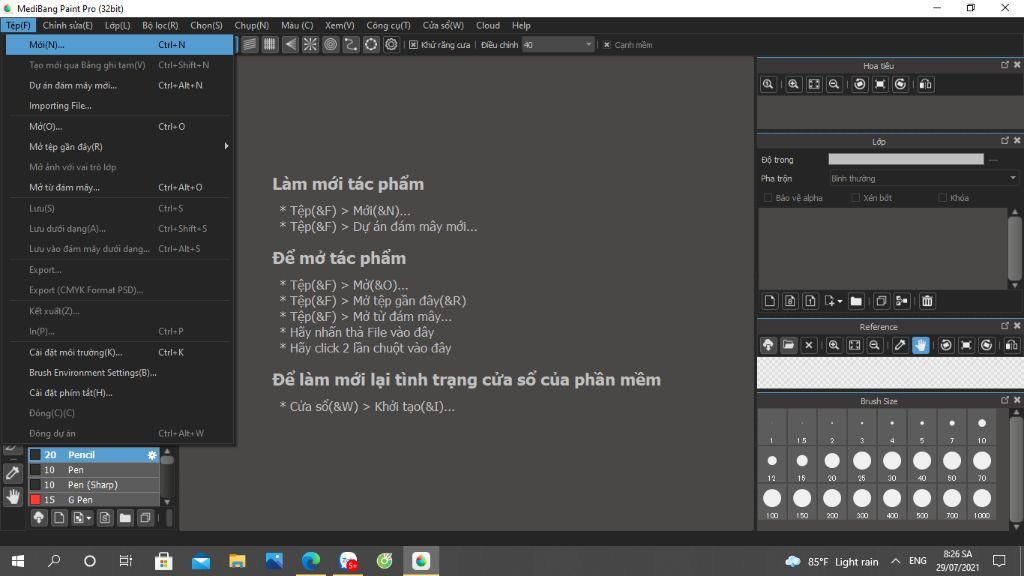This screenshot has width=1024, height=576.
Task: Select the hand tool in Reference panel
Action: tap(920, 345)
